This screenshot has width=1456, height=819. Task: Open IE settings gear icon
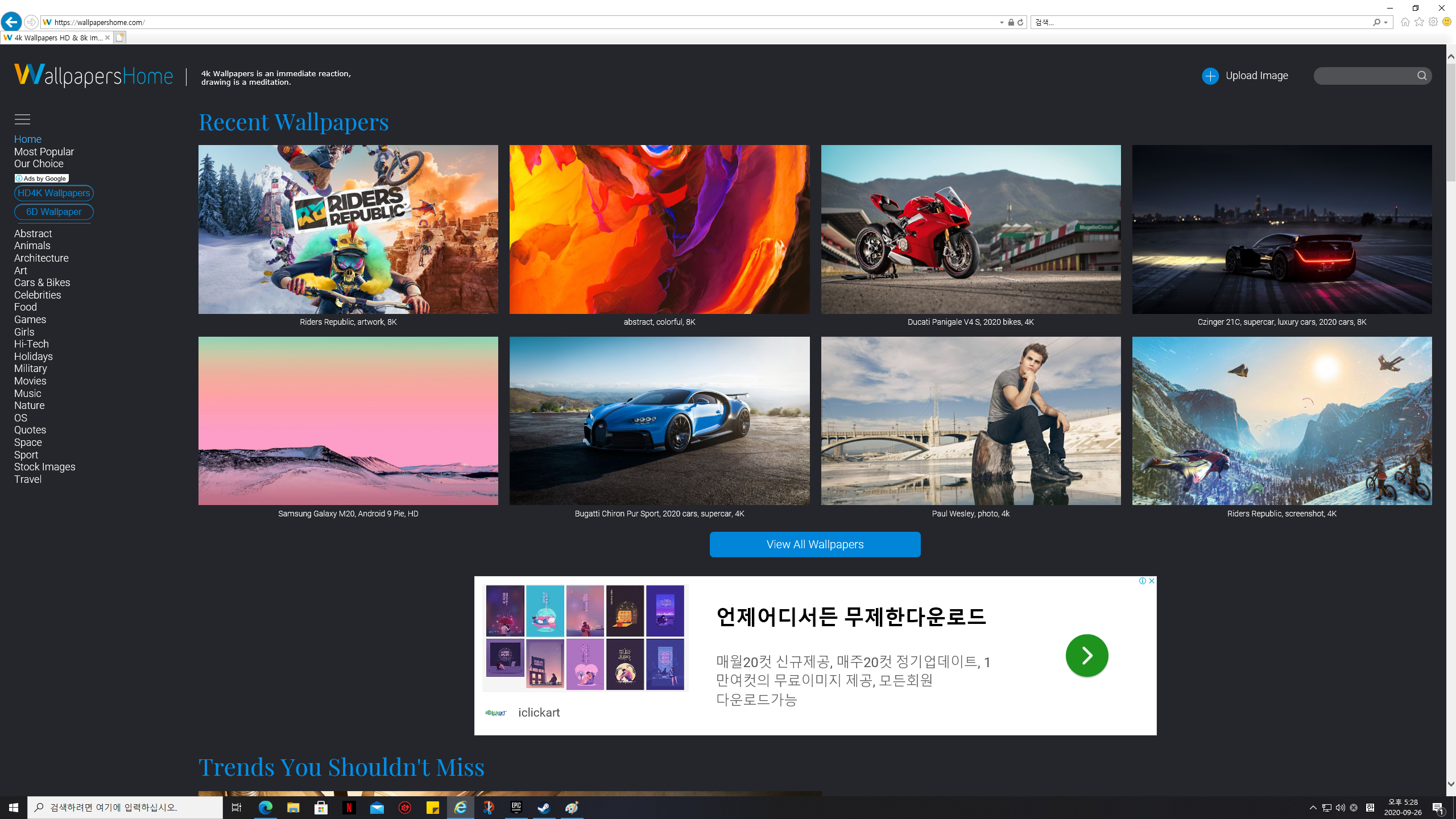(x=1433, y=22)
